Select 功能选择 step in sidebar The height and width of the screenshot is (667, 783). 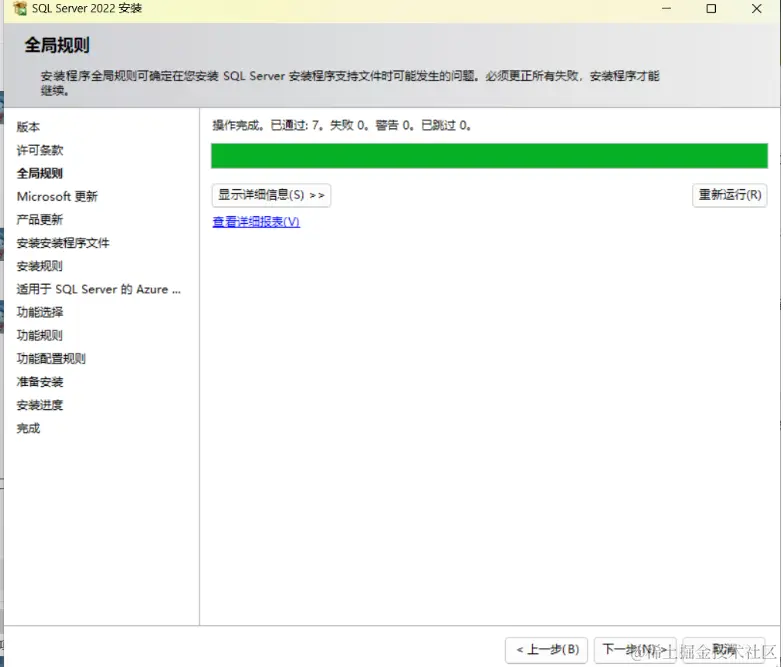point(40,313)
